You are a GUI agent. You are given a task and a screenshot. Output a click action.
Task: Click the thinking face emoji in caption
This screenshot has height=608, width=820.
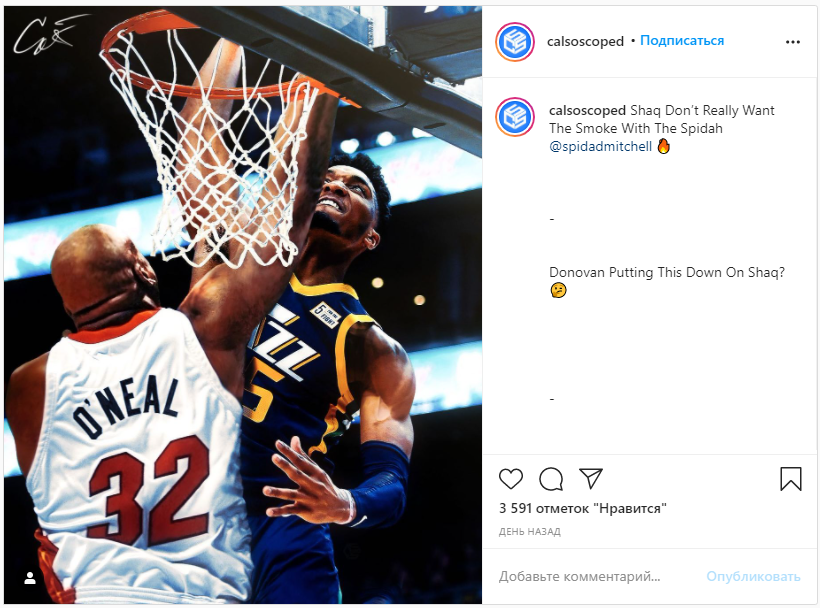point(559,290)
